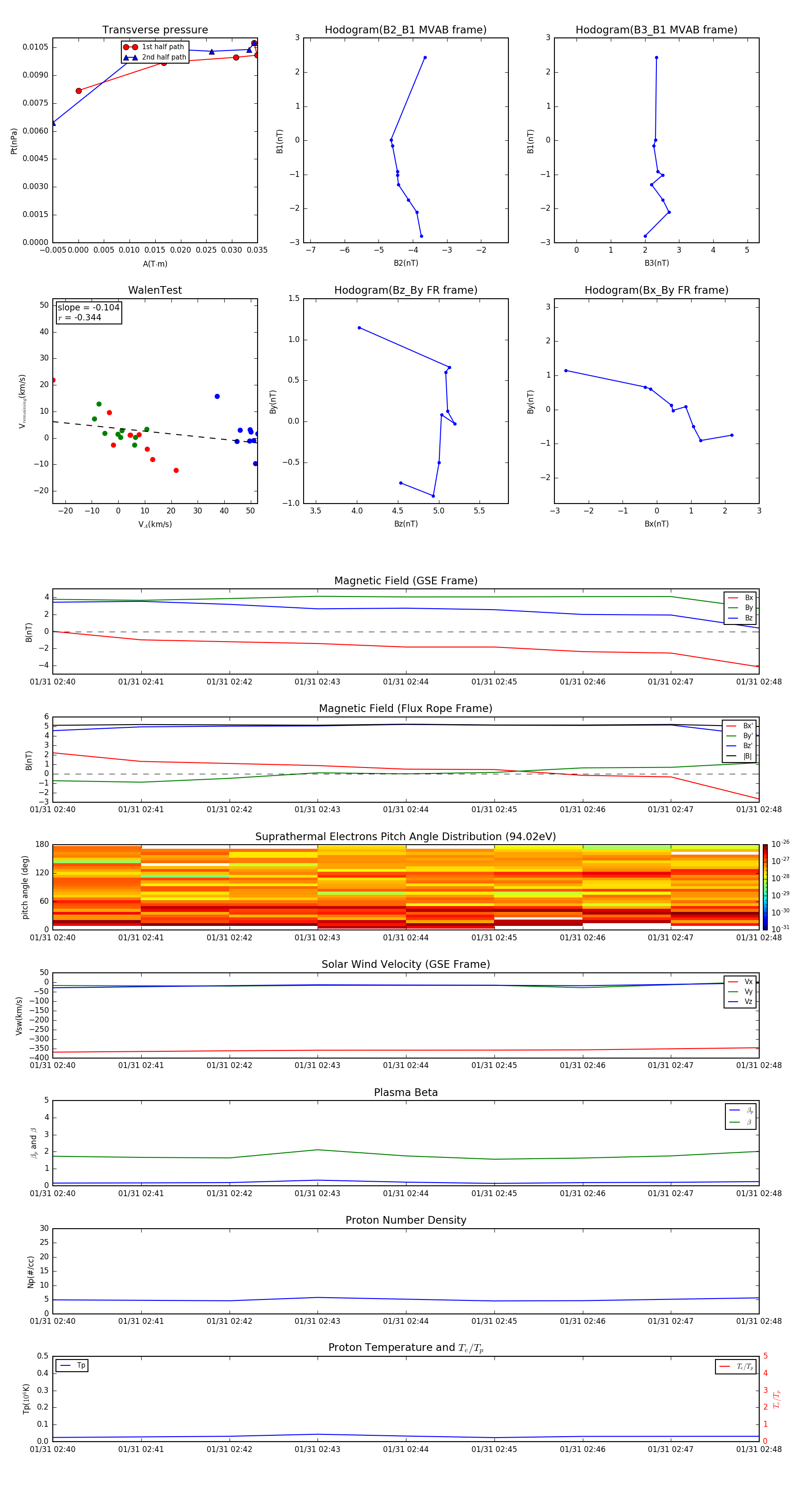Select the "Hodogram(Bz_By FR frame)" title
This screenshot has width=812, height=1489.
coord(406,290)
